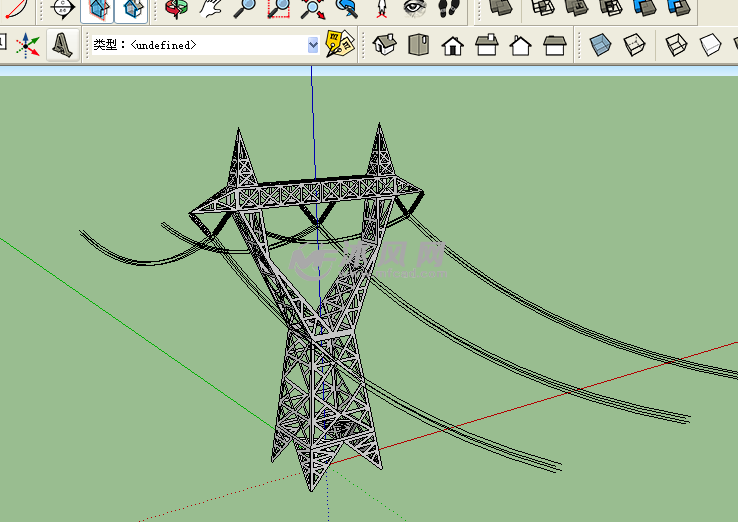This screenshot has width=738, height=522.
Task: Activate the Look Around eye tool
Action: coord(414,9)
